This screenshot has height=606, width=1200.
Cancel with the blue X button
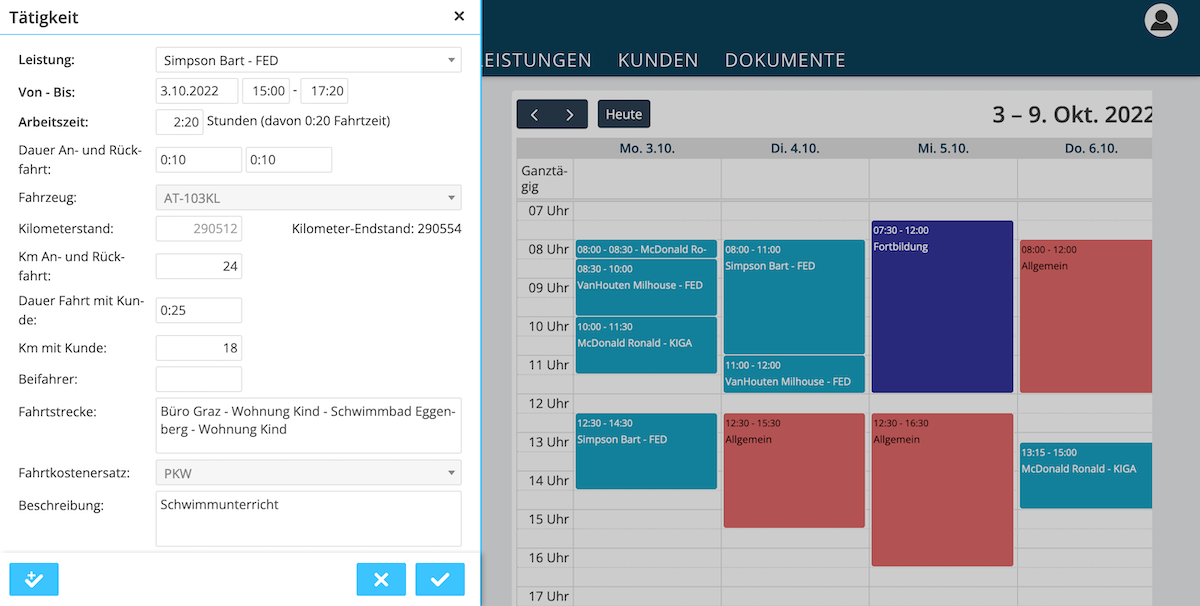[381, 579]
